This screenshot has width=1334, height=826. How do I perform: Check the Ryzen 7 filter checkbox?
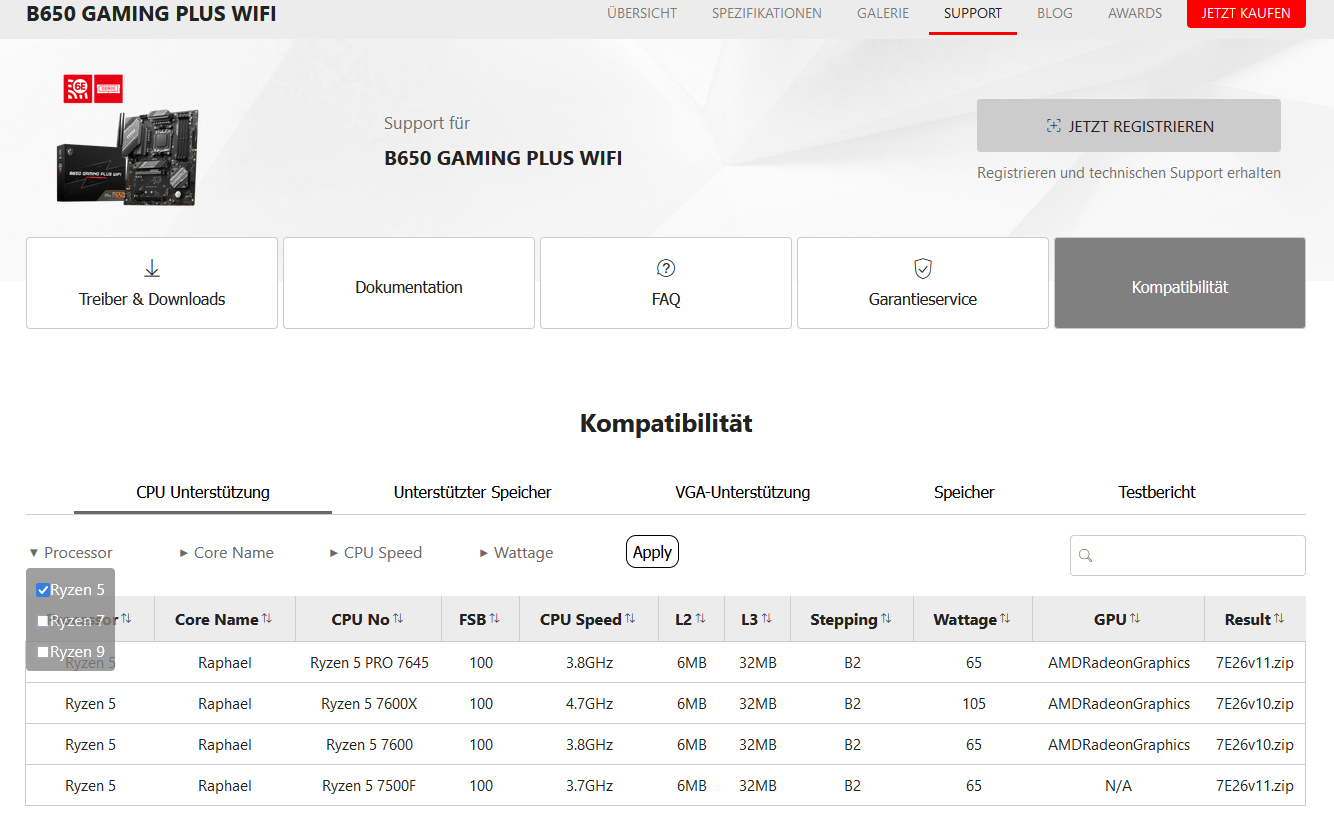43,621
